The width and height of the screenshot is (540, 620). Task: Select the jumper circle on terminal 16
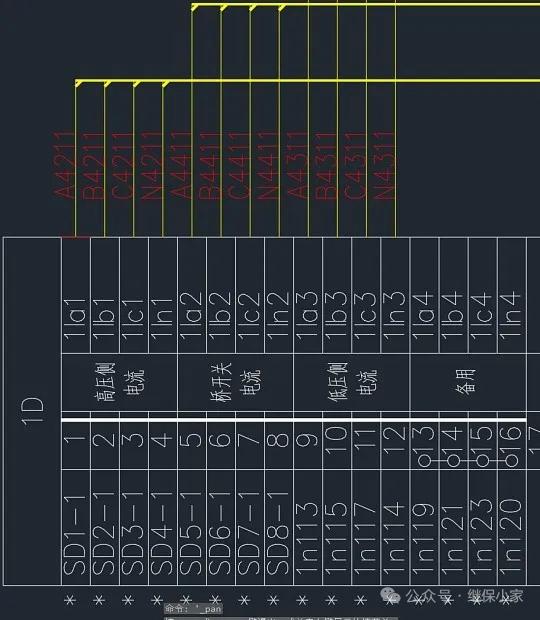click(x=512, y=460)
